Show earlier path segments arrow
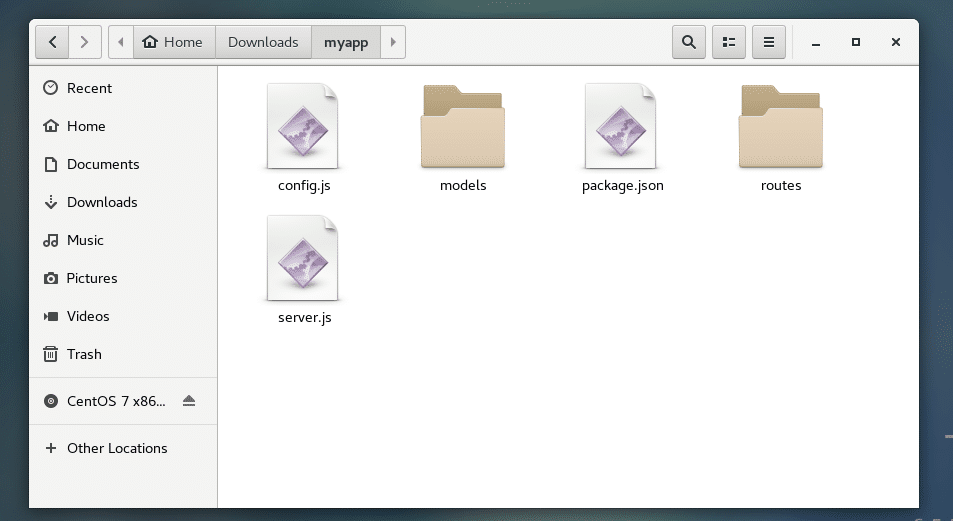Screen dimensions: 953x521 [120, 42]
